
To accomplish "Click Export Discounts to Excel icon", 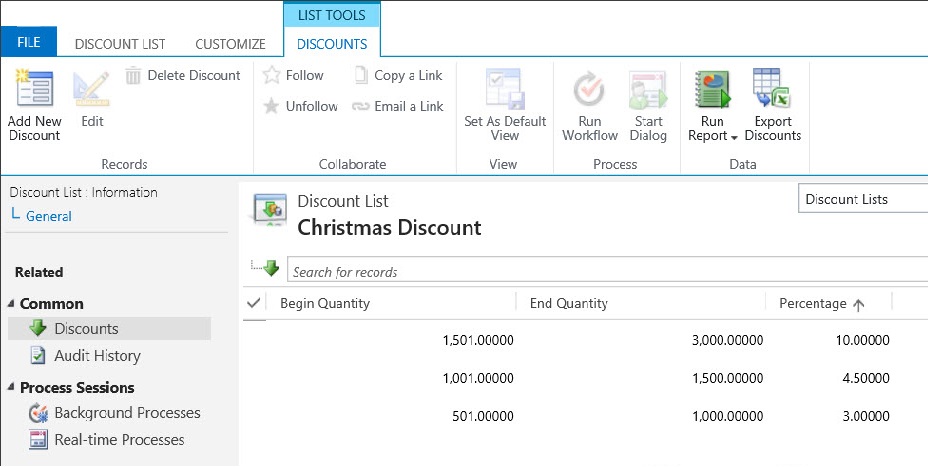I will [772, 90].
